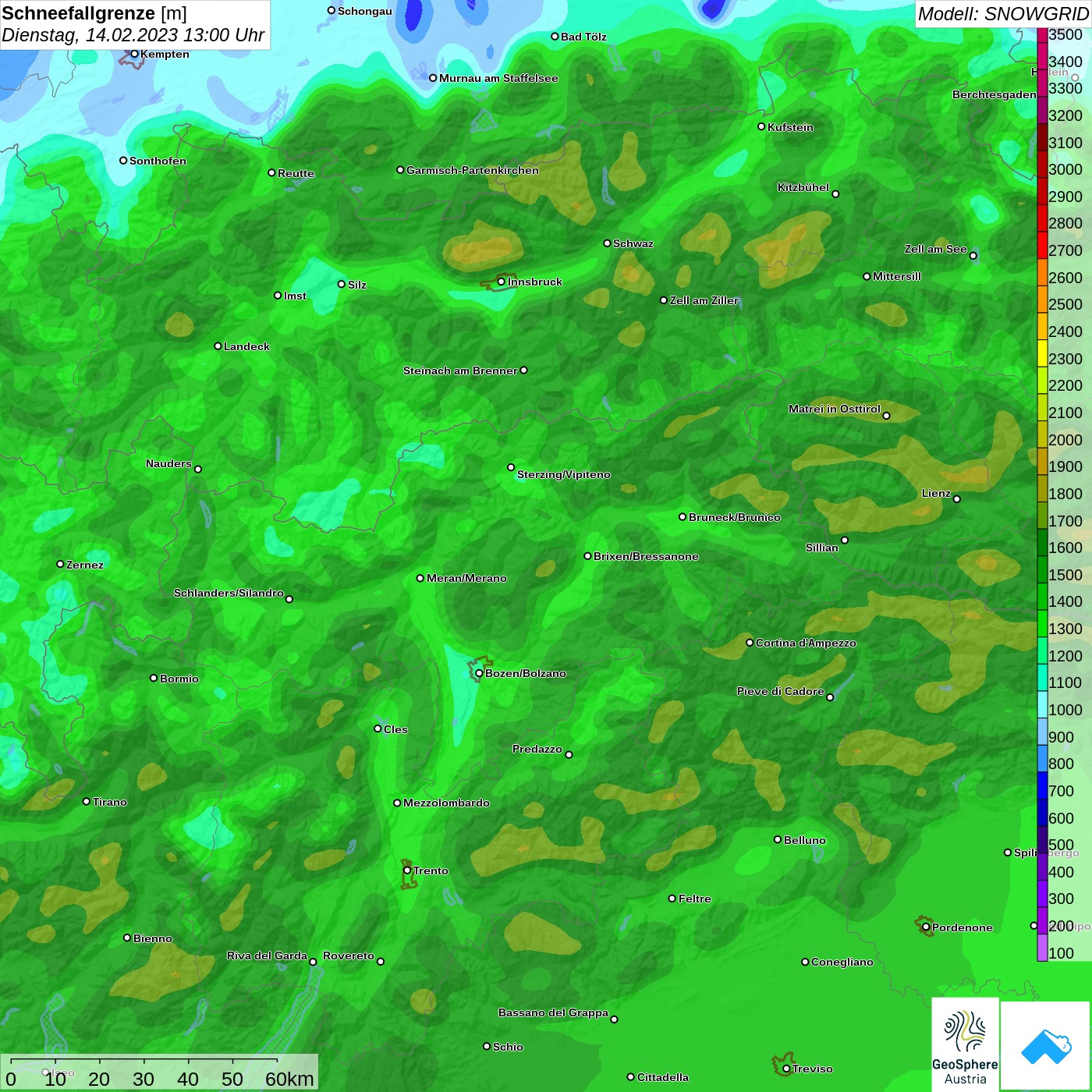Click the Kempten city marker dot
The width and height of the screenshot is (1092, 1092).
[x=134, y=54]
